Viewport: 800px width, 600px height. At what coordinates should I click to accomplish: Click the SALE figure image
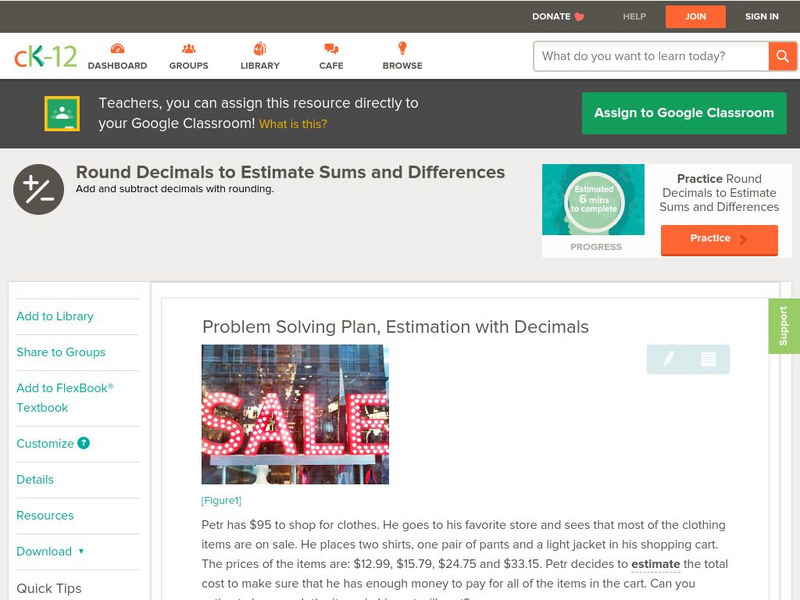coord(295,414)
